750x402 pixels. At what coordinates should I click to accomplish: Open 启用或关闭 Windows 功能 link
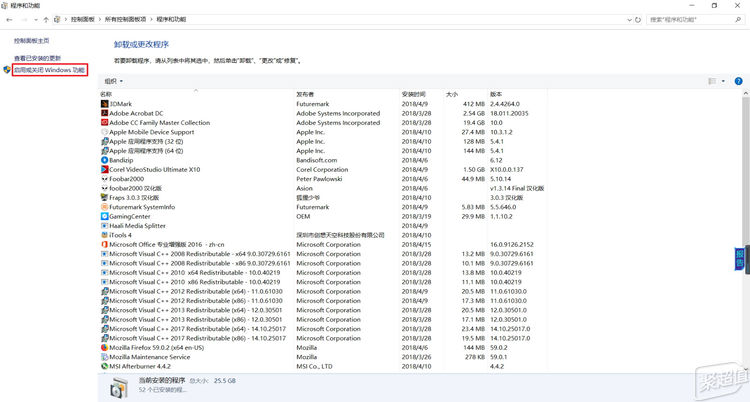[x=49, y=70]
